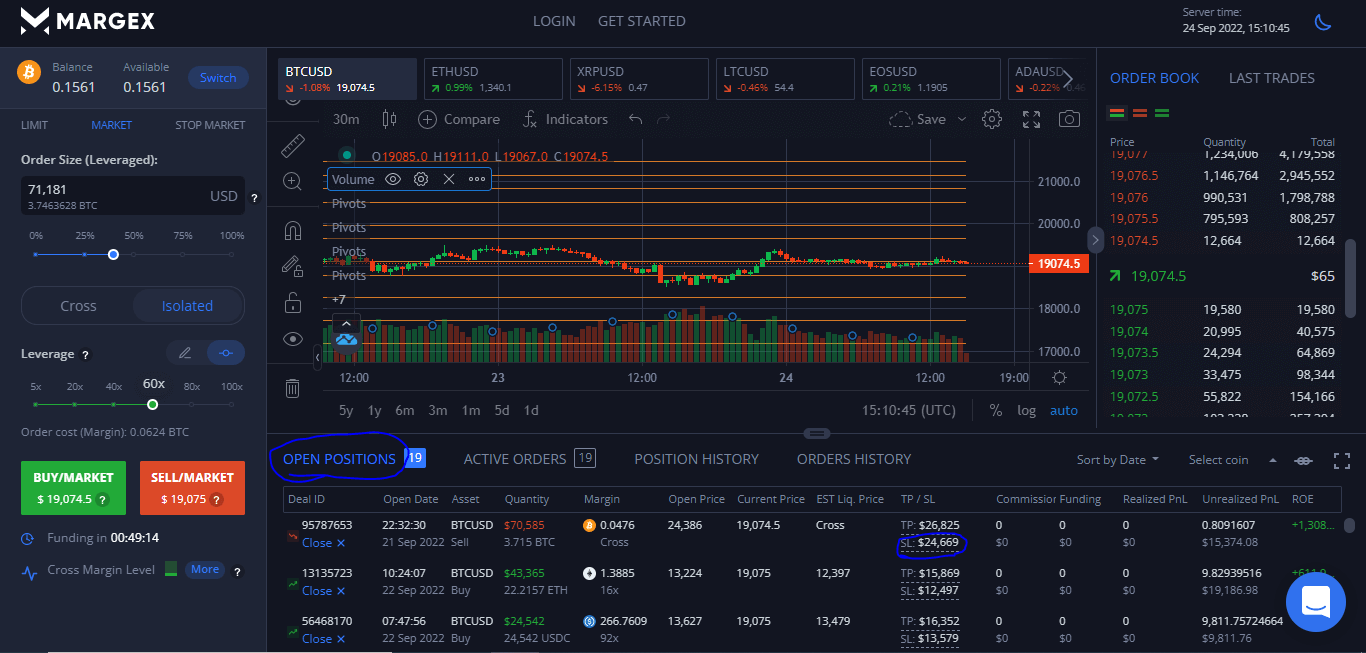1366x653 pixels.
Task: Open Volume indicator settings gear
Action: (x=421, y=179)
